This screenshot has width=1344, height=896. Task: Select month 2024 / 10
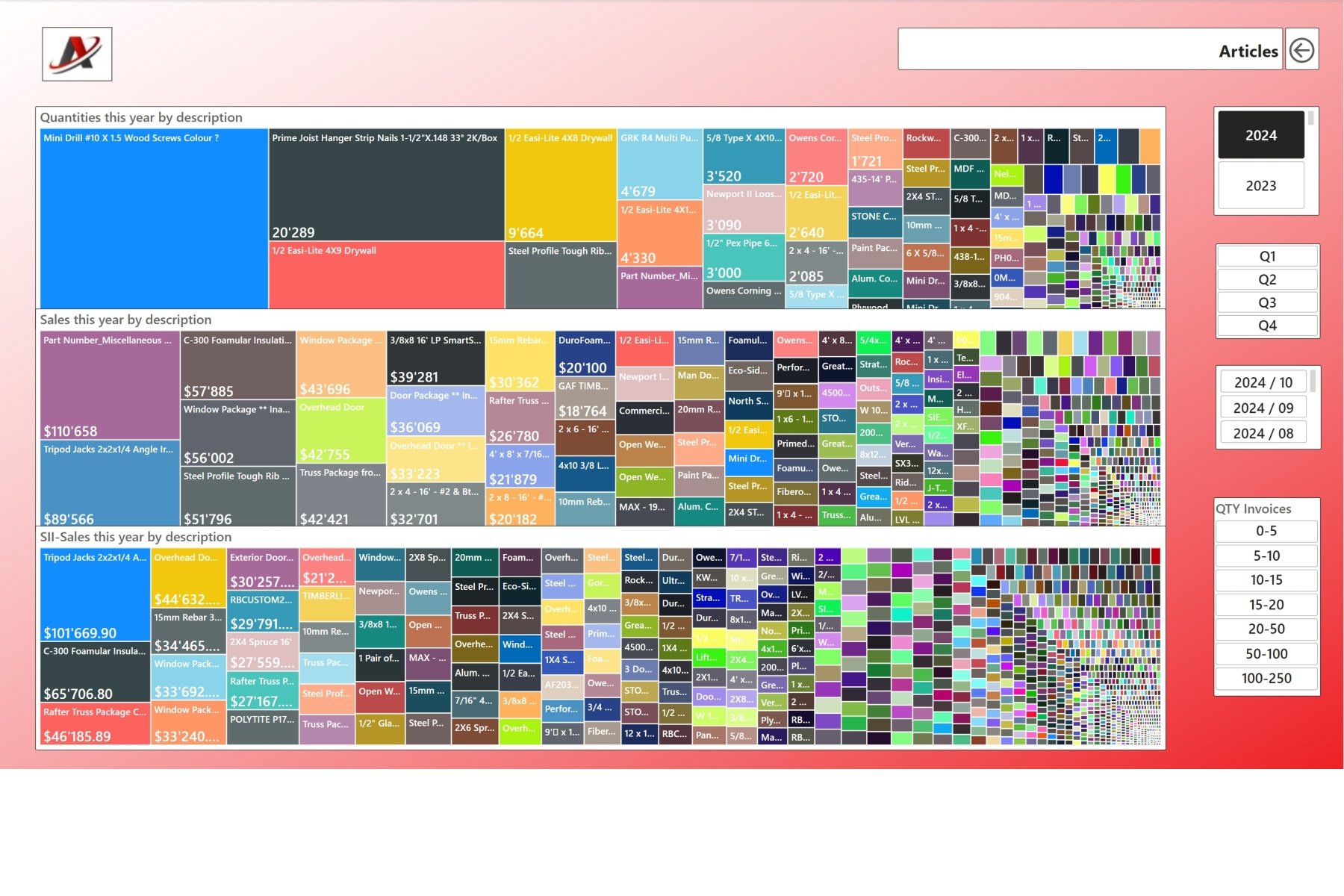(x=1263, y=382)
